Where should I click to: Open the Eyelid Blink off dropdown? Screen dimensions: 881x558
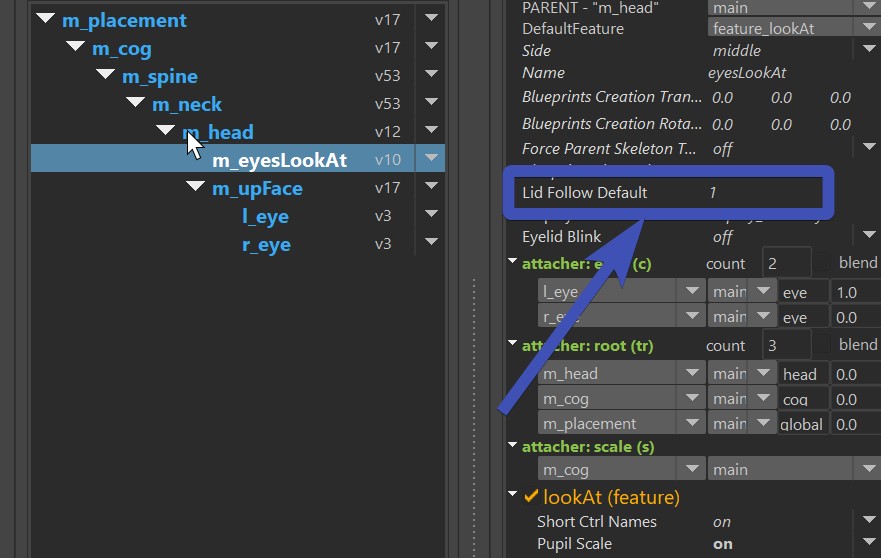coord(868,235)
